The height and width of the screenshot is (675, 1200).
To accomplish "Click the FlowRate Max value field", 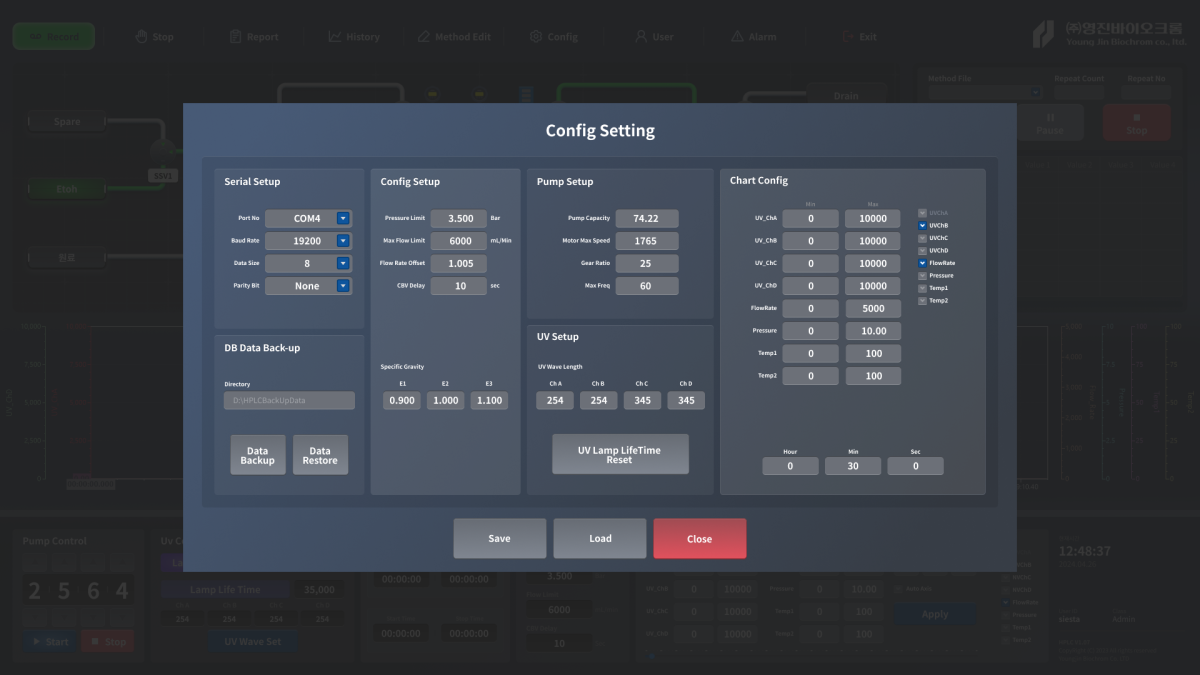I will tap(872, 308).
